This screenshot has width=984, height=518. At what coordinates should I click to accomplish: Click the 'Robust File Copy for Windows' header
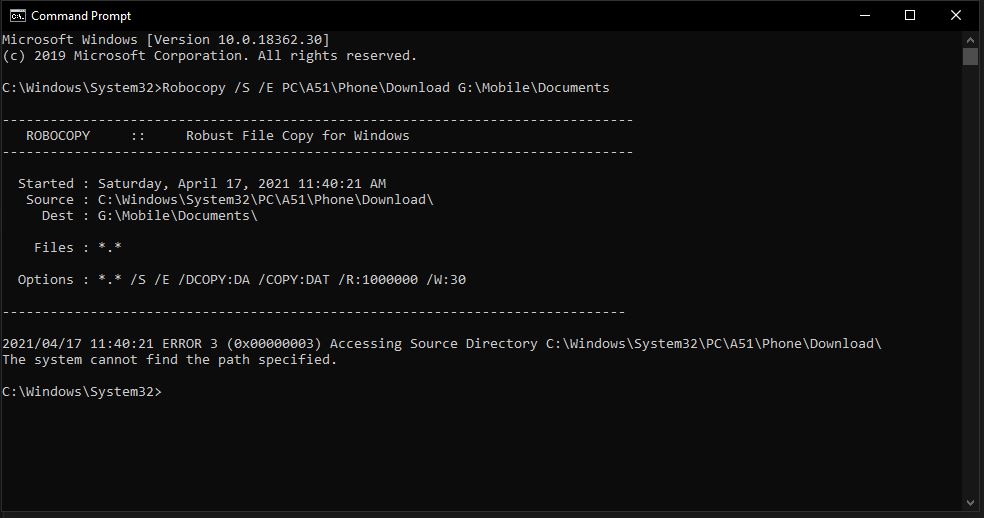click(297, 136)
